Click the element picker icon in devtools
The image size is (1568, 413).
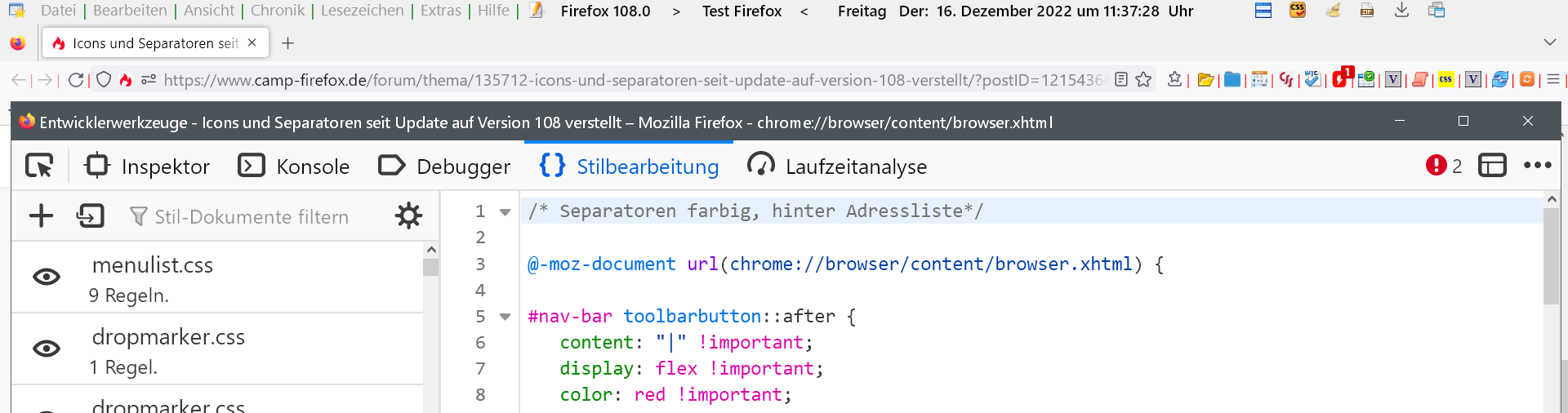click(x=39, y=166)
